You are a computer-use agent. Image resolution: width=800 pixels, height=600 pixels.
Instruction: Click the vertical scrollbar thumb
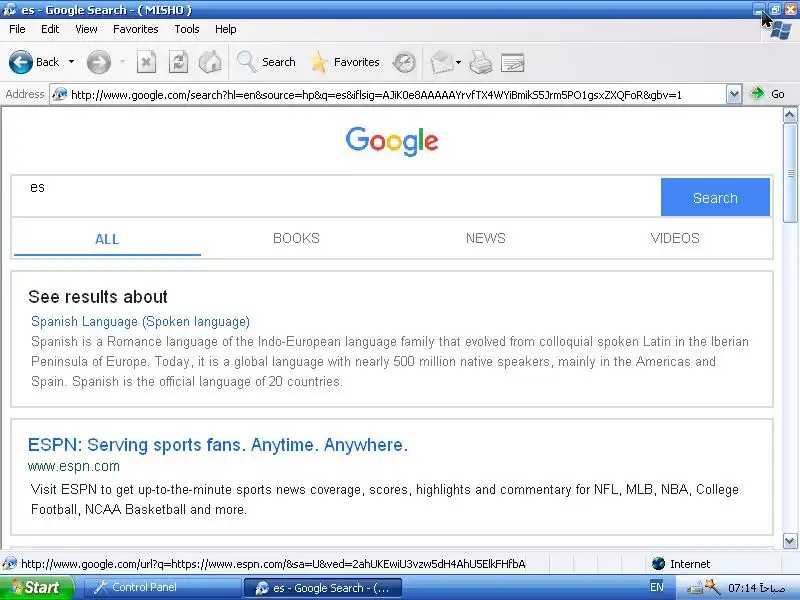(x=790, y=172)
